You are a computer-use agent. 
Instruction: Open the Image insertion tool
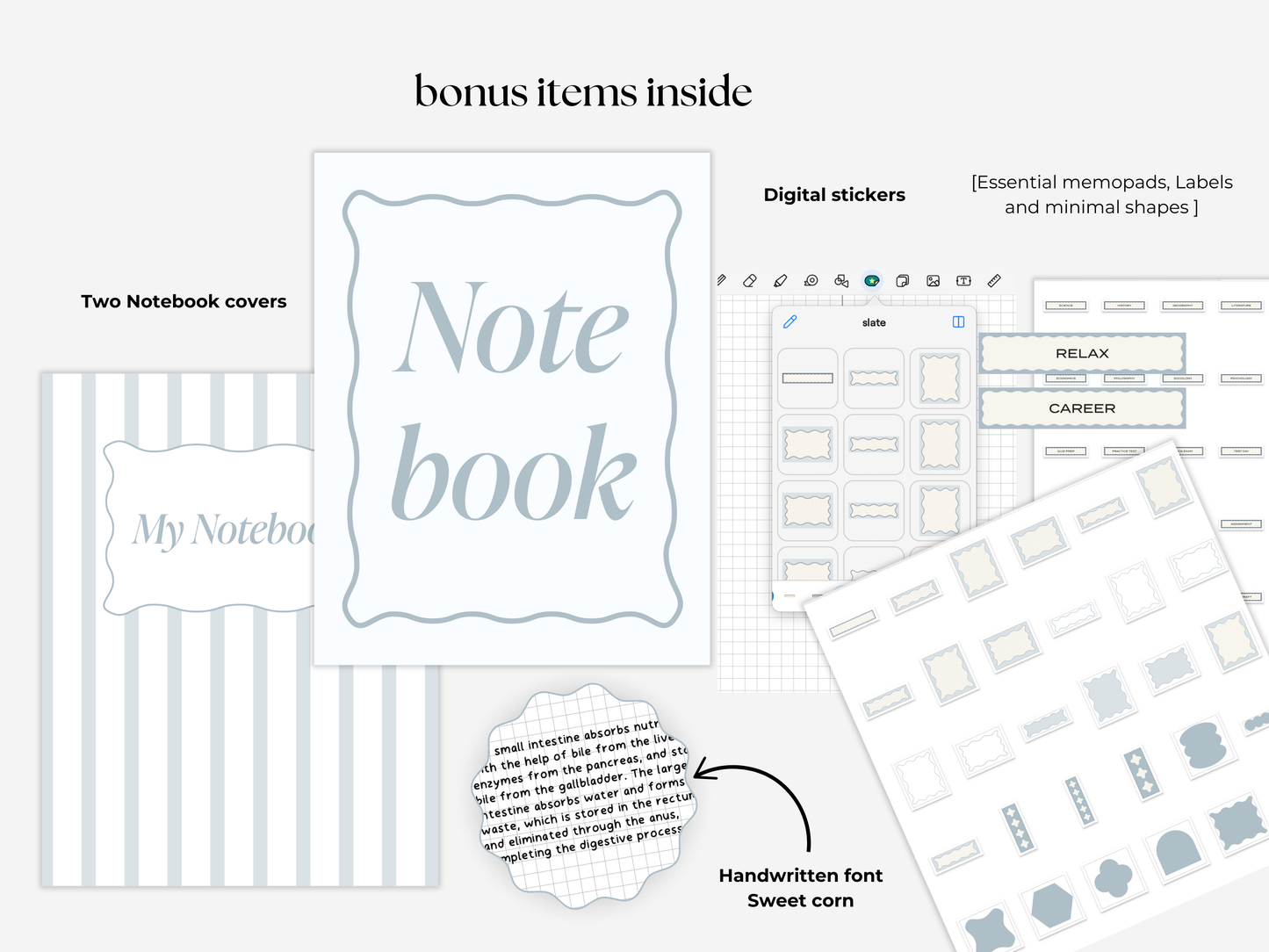(x=933, y=281)
